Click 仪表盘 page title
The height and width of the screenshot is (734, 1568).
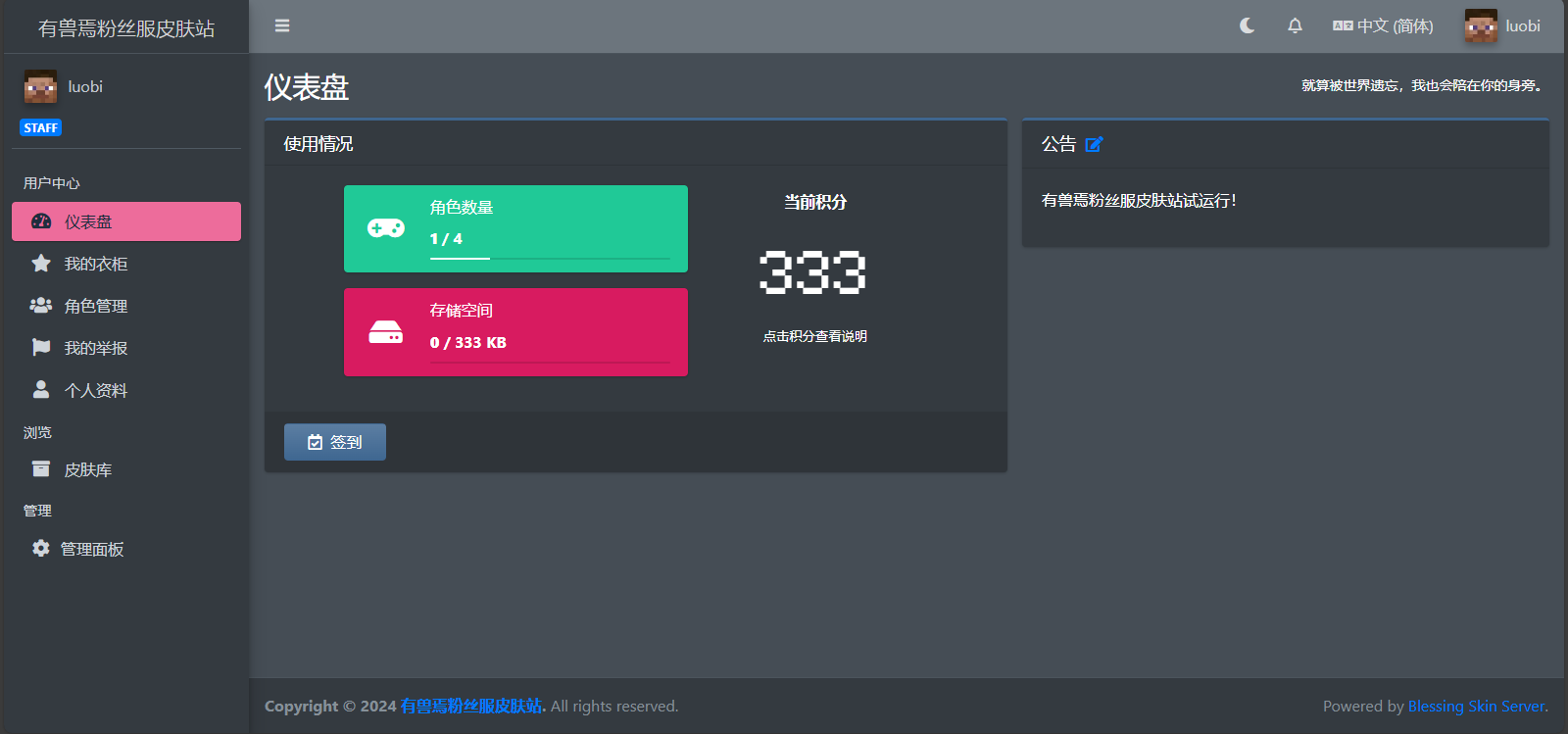(x=307, y=87)
